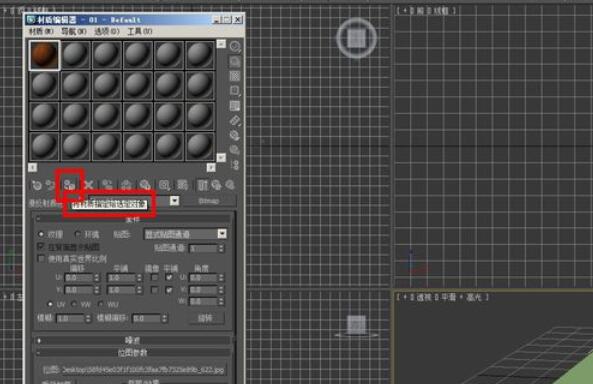This screenshot has height=384, width=593.
Task: Click the Bitmap type button
Action: [209, 201]
